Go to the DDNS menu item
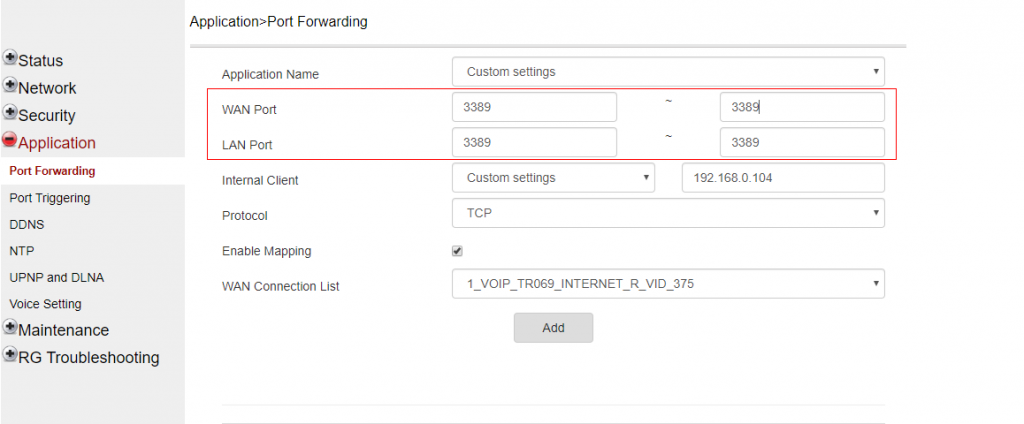This screenshot has height=424, width=1024. coord(27,225)
